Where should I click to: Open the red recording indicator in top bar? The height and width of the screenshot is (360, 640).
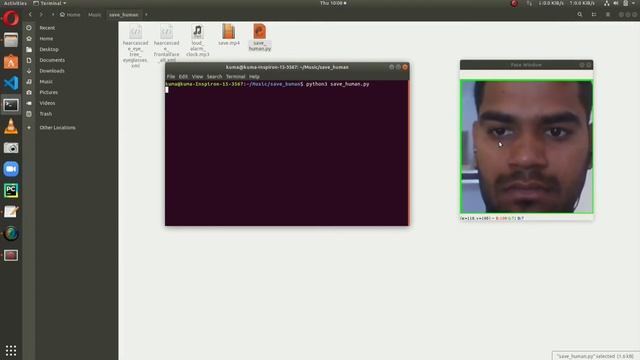pos(514,3)
